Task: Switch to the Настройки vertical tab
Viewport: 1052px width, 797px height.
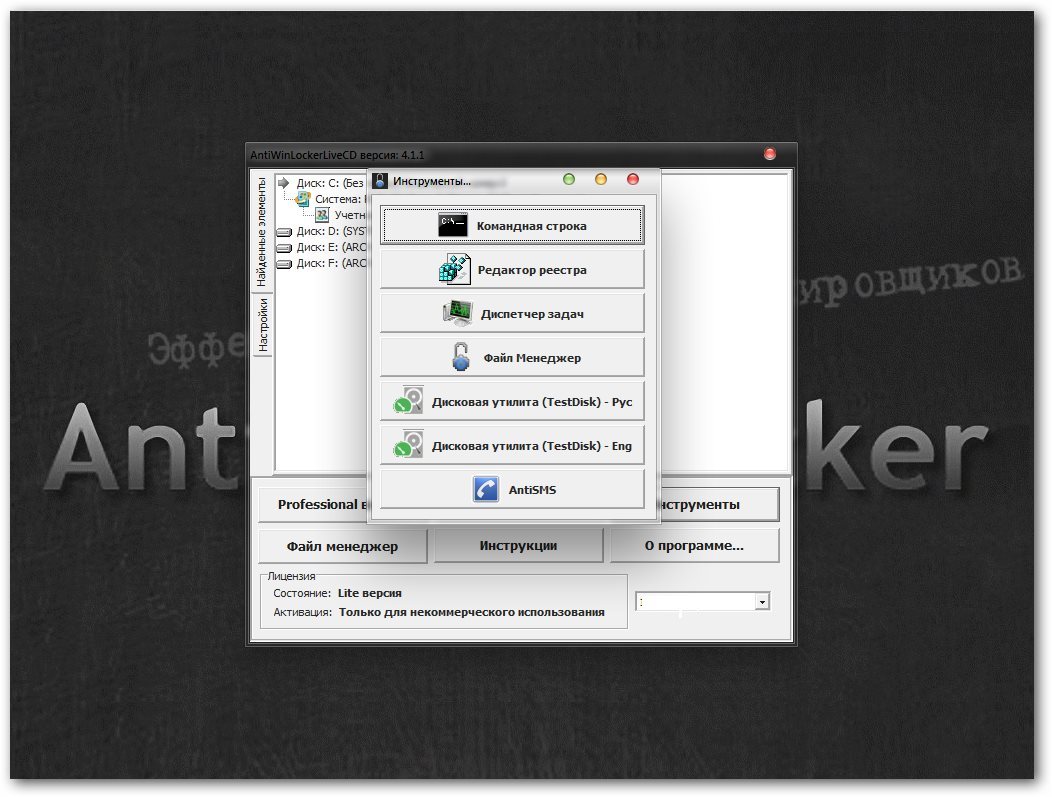Action: coord(262,325)
